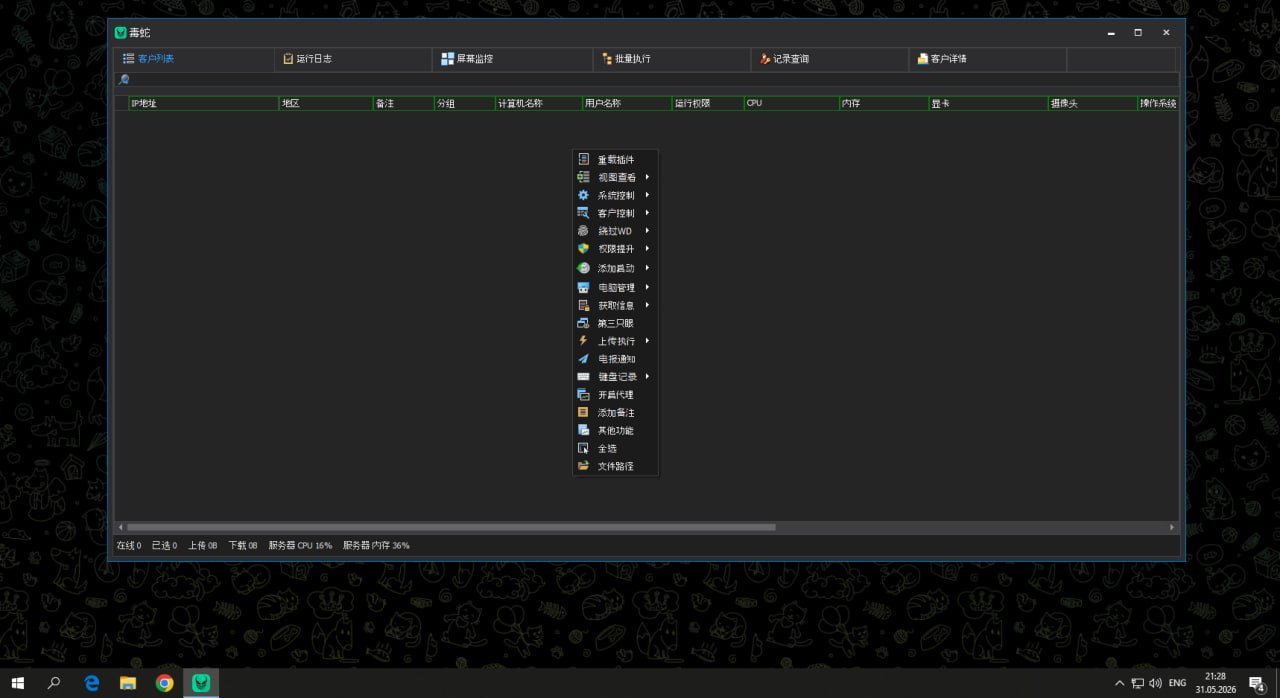This screenshot has width=1280, height=698.
Task: Click the 分组 column header
Action: [464, 103]
